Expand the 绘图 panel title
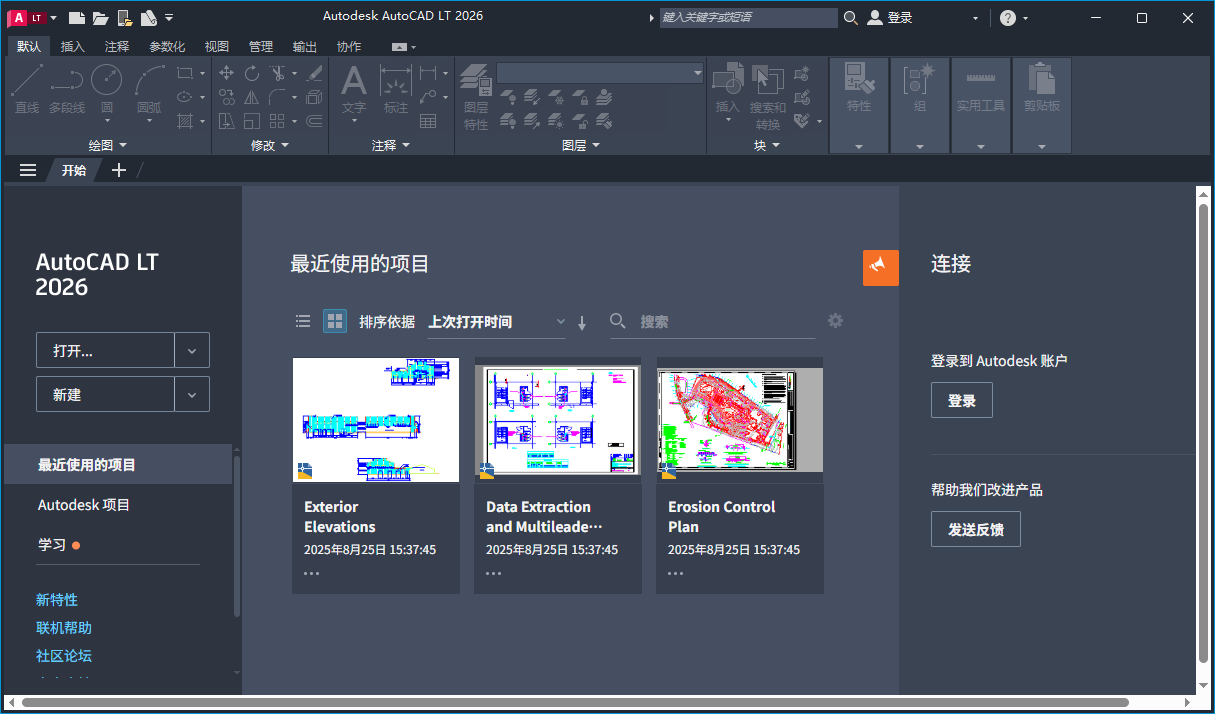This screenshot has height=714, width=1215. pos(108,145)
